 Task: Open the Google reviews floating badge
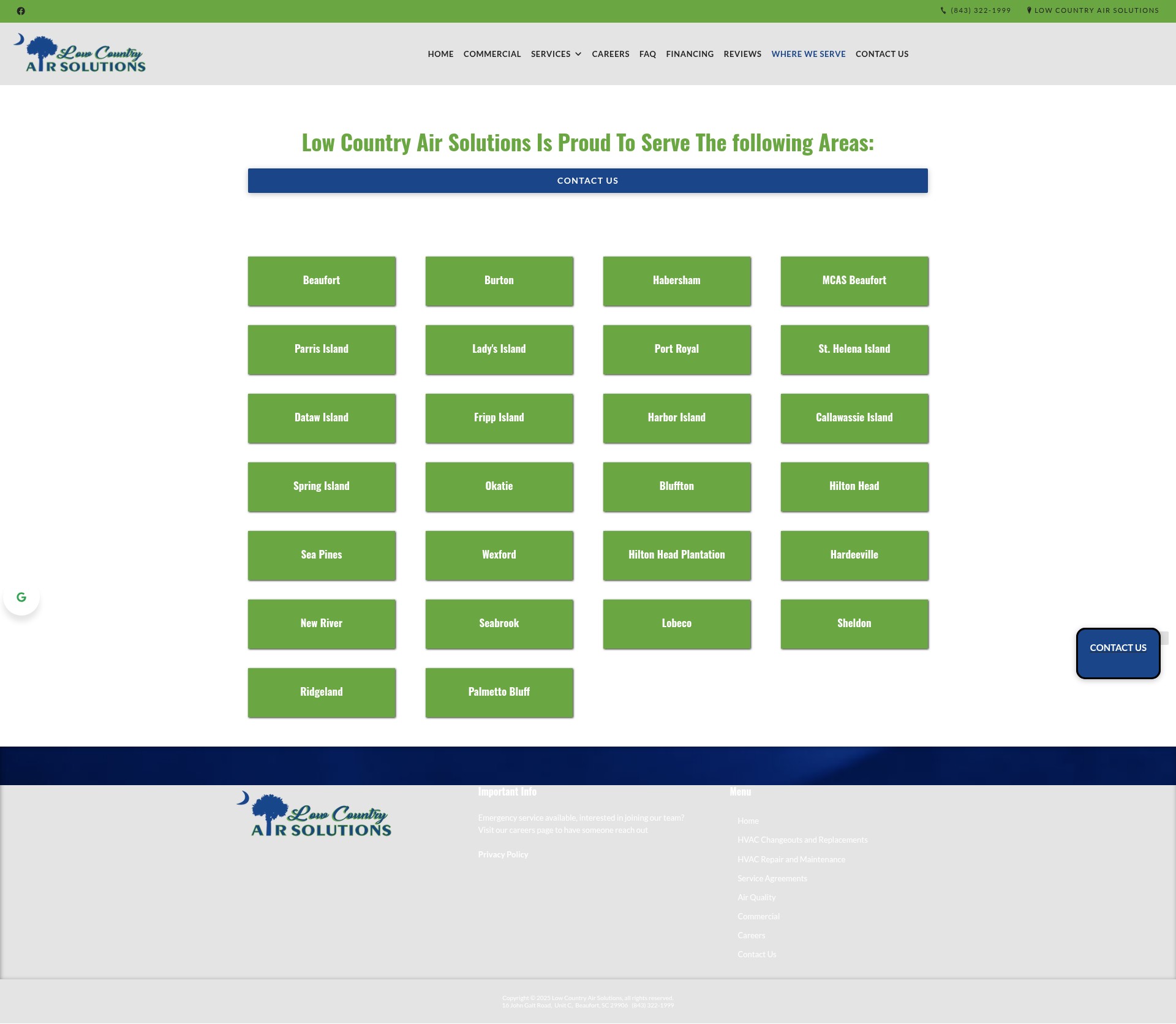(x=21, y=597)
